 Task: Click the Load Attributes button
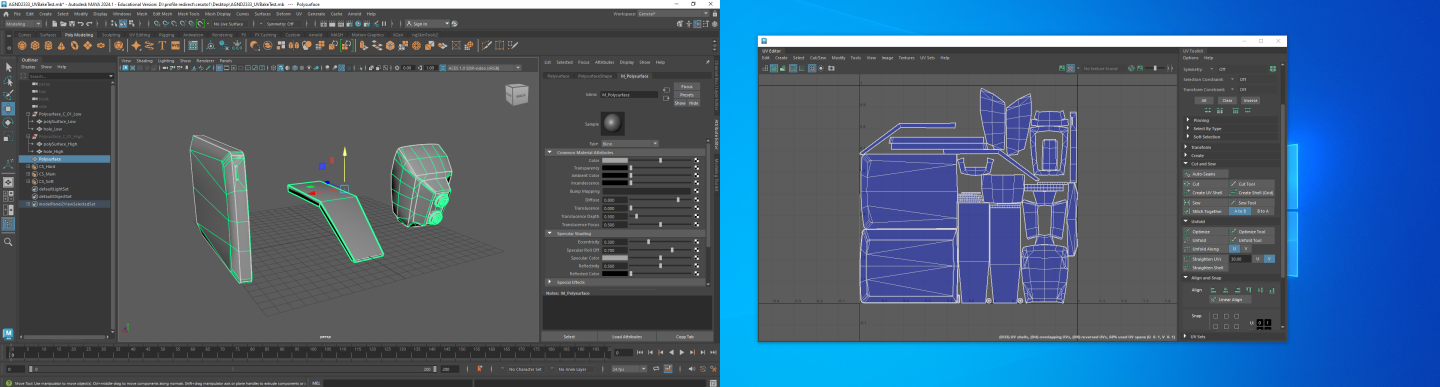[x=627, y=337]
